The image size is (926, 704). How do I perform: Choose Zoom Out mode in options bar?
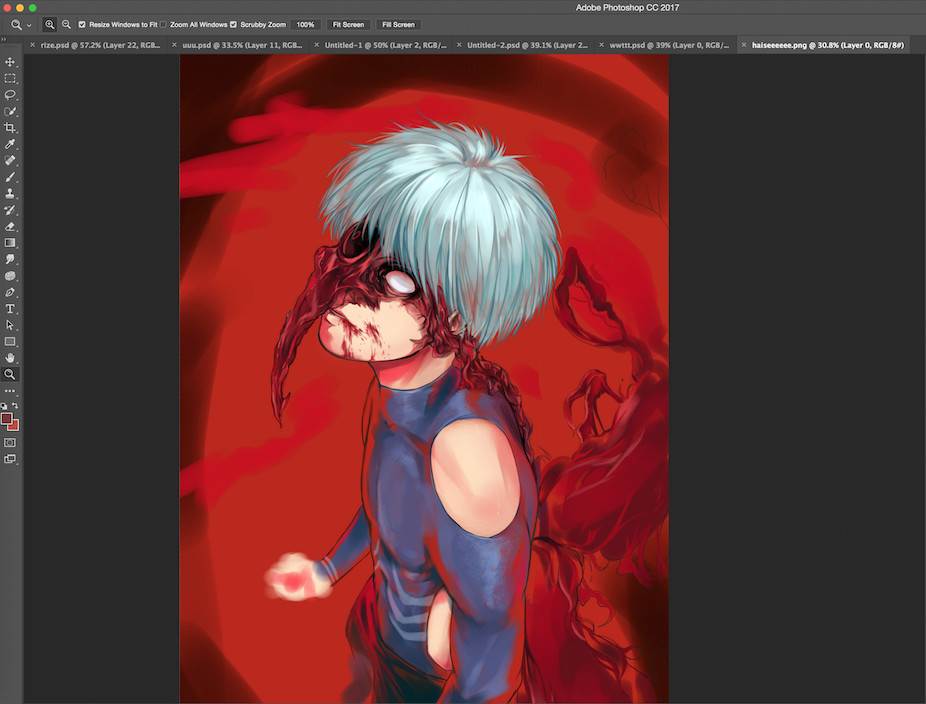66,25
